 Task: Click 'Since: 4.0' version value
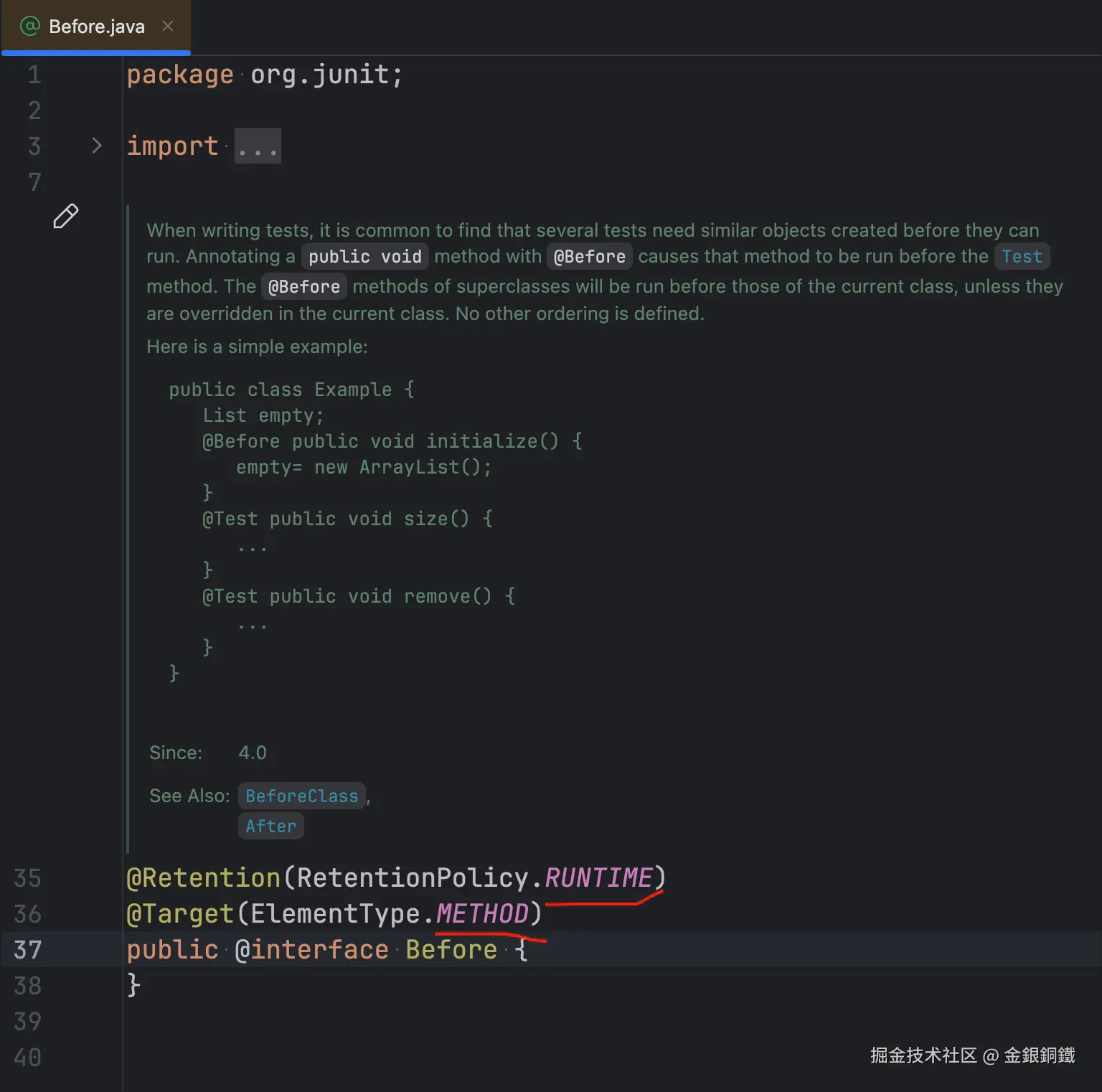coord(253,753)
